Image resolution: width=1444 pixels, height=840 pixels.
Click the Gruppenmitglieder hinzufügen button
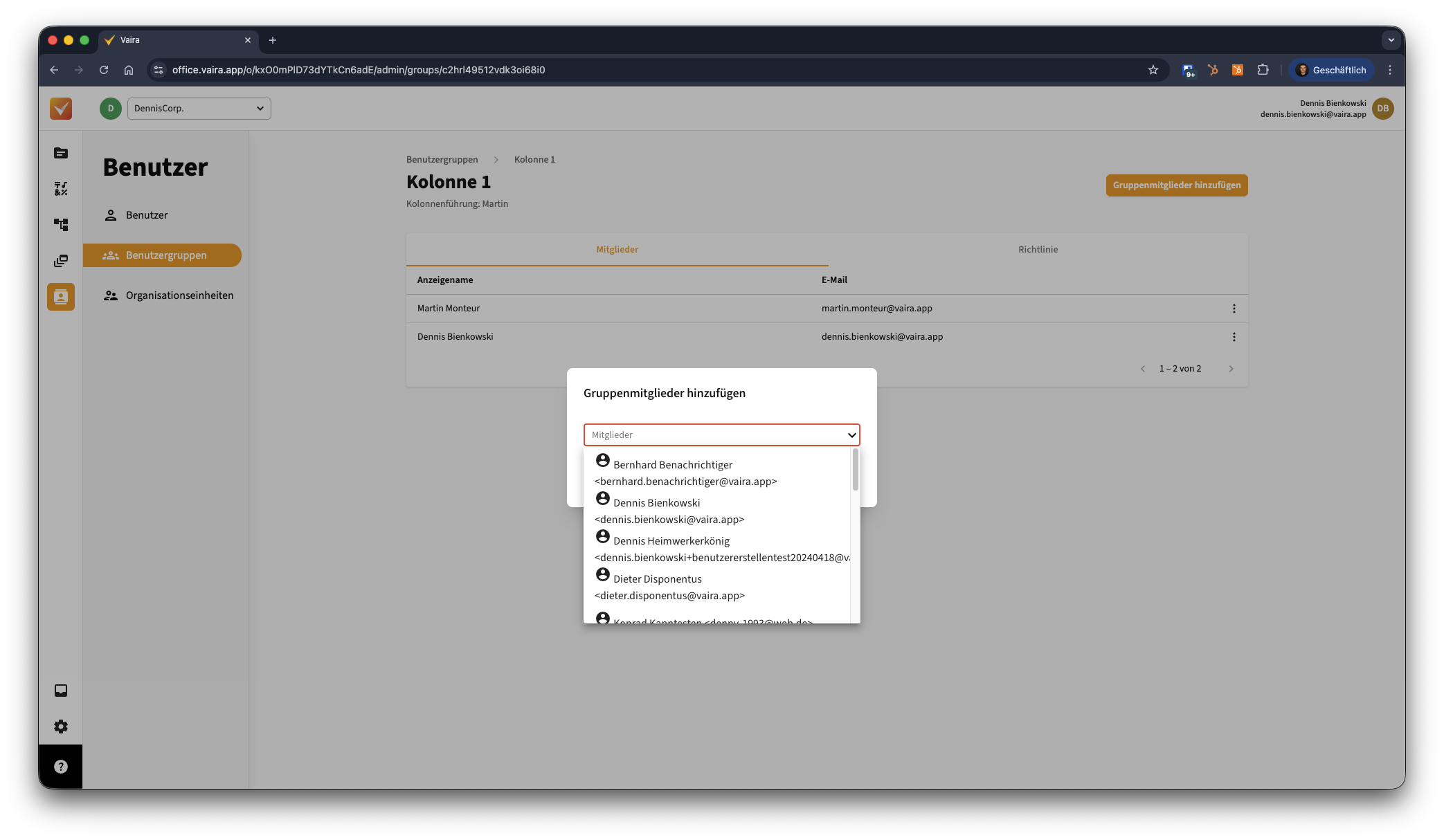[x=1176, y=185]
